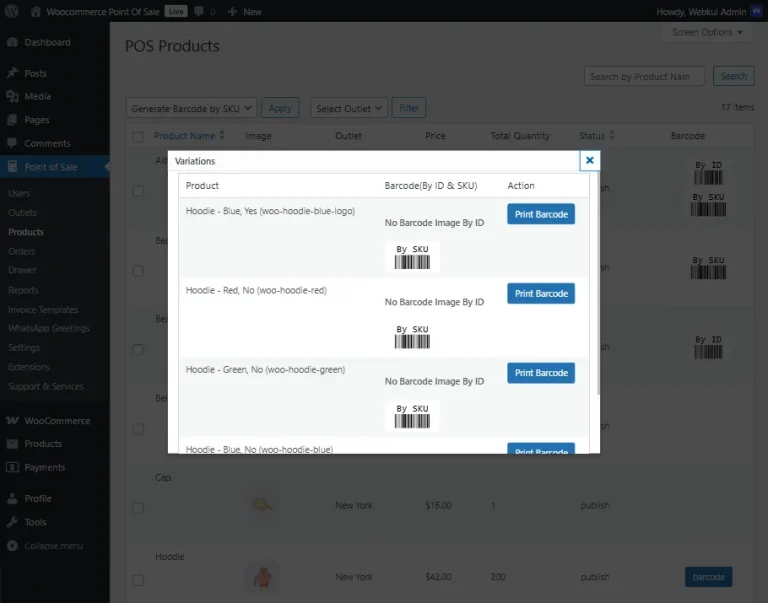Image resolution: width=768 pixels, height=603 pixels.
Task: Expand the Screen Options panel
Action: [x=709, y=32]
